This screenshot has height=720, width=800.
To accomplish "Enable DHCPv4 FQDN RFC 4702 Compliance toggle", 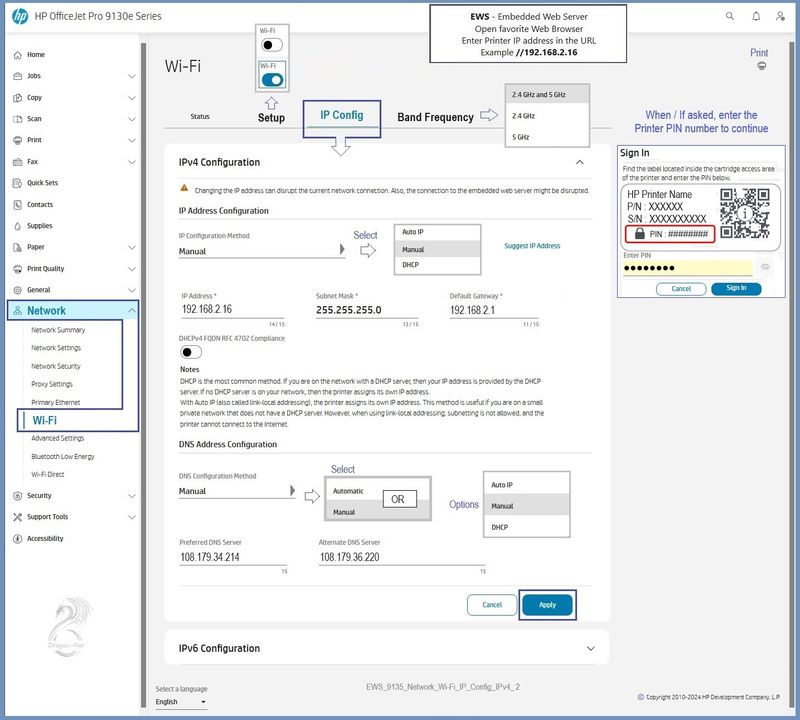I will tap(191, 352).
